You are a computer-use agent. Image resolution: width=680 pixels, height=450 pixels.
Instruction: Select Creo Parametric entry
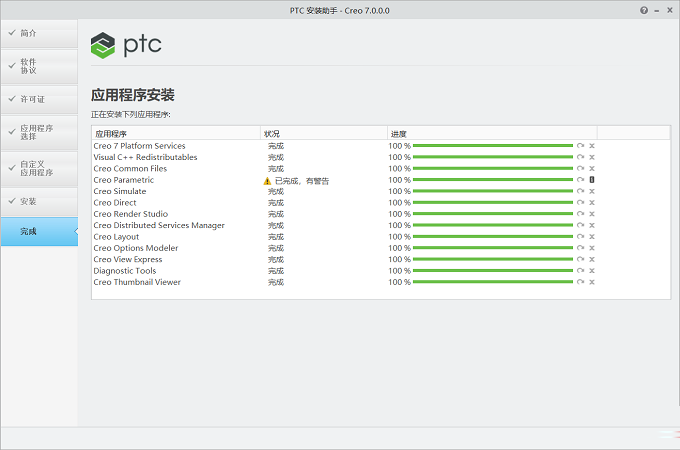(124, 179)
